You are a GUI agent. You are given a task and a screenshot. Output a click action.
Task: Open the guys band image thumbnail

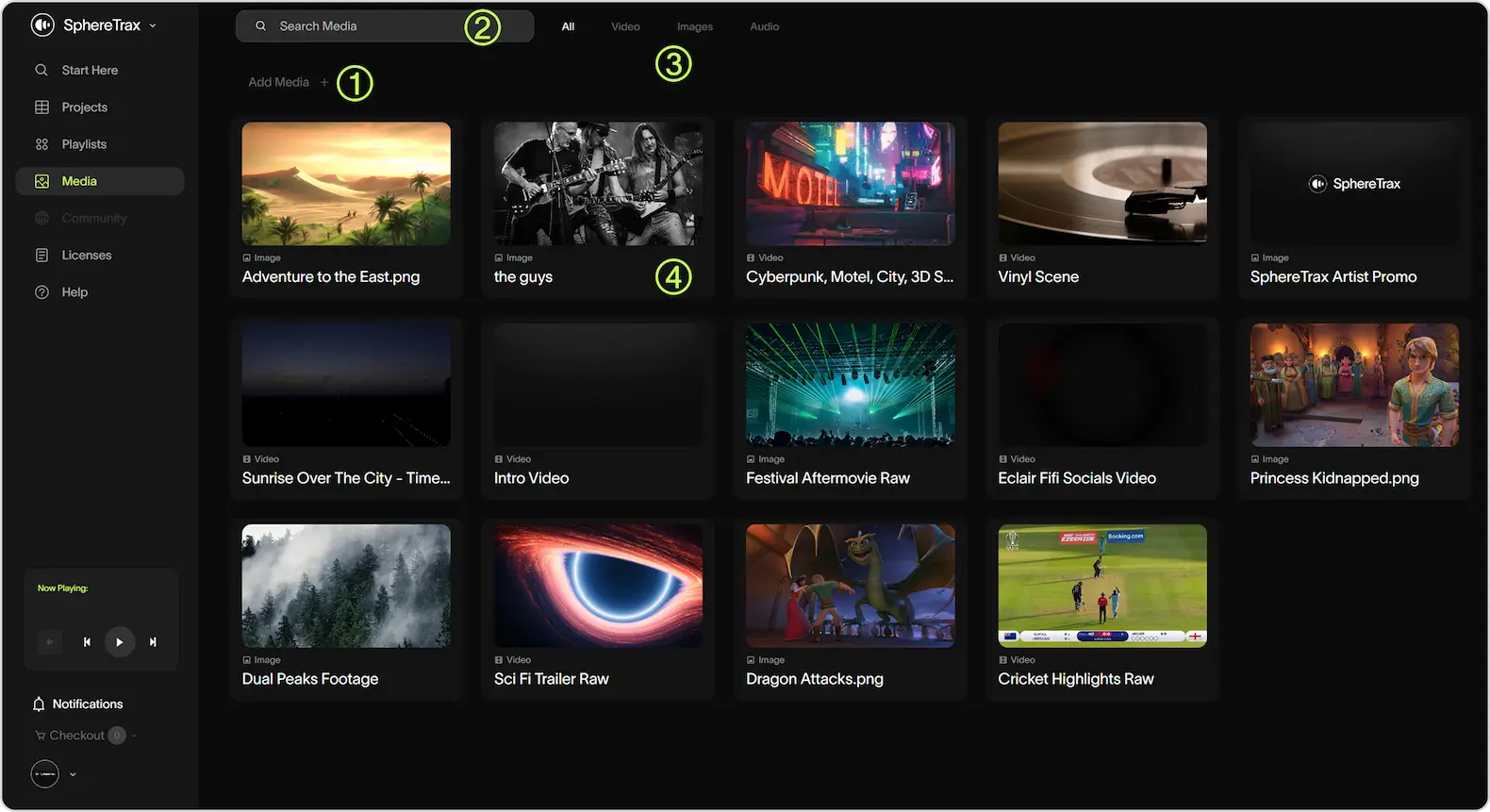coord(598,184)
